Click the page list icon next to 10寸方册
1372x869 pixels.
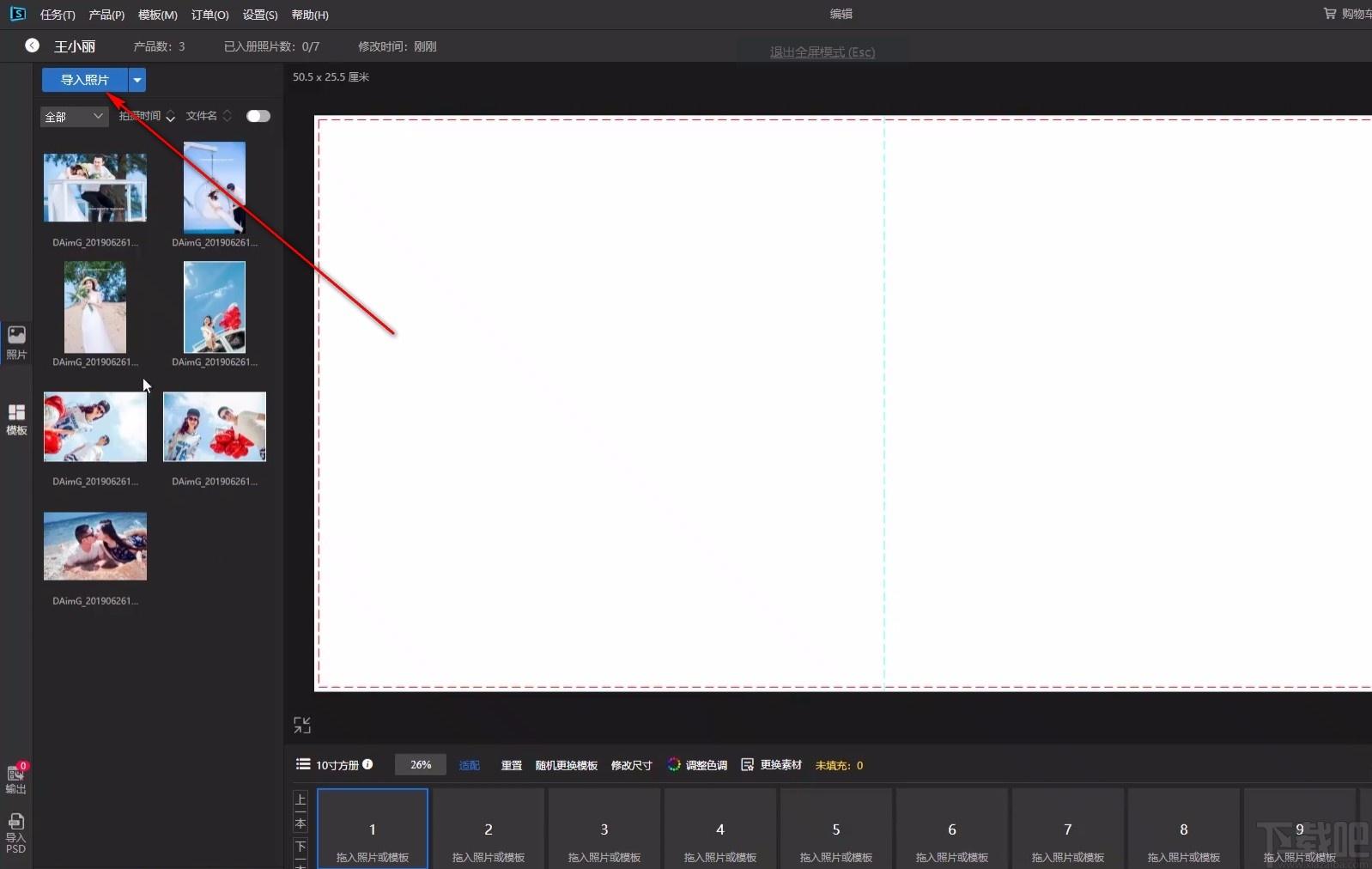tap(303, 764)
